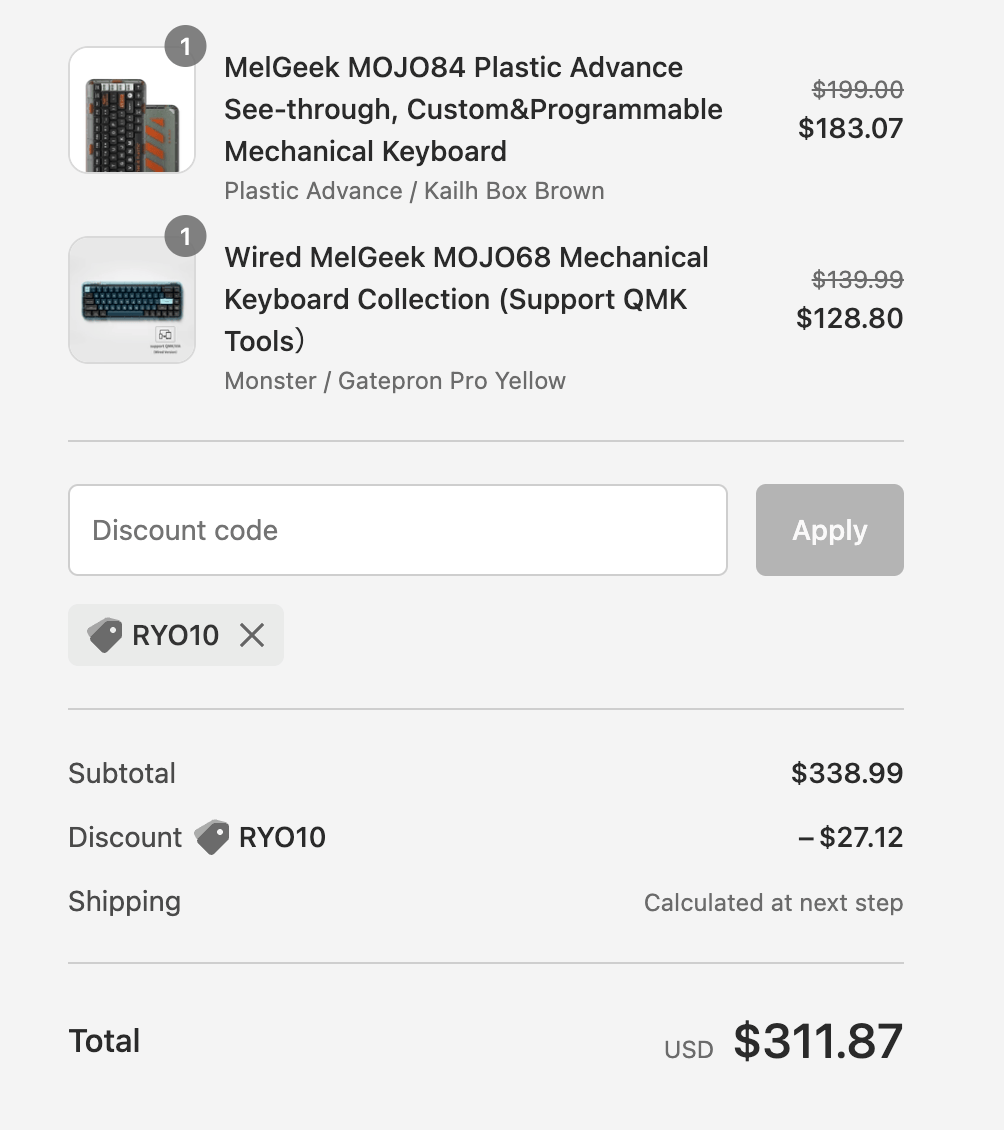The height and width of the screenshot is (1130, 1004).
Task: Remove the RYO10 discount code
Action: coord(252,635)
